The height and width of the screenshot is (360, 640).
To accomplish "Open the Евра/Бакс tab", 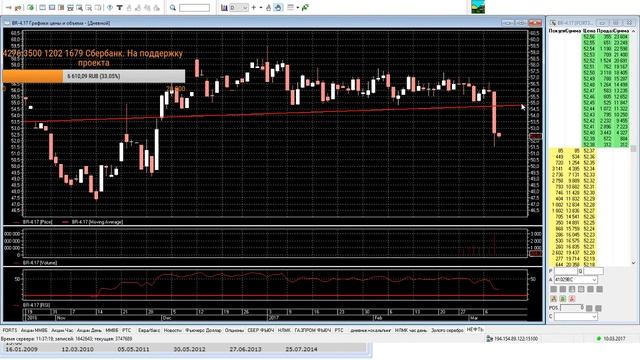I will click(x=149, y=330).
